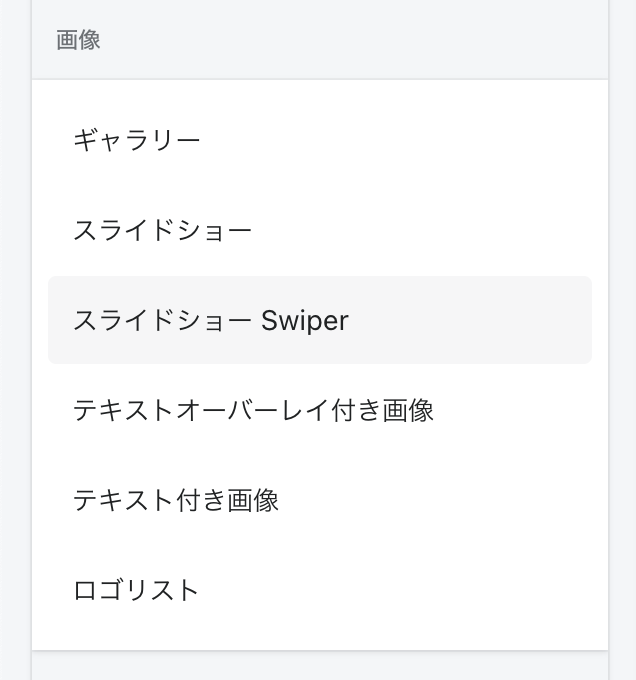Select the second entry in the 画像 list
Screen dimensions: 636x680
[x=162, y=231]
